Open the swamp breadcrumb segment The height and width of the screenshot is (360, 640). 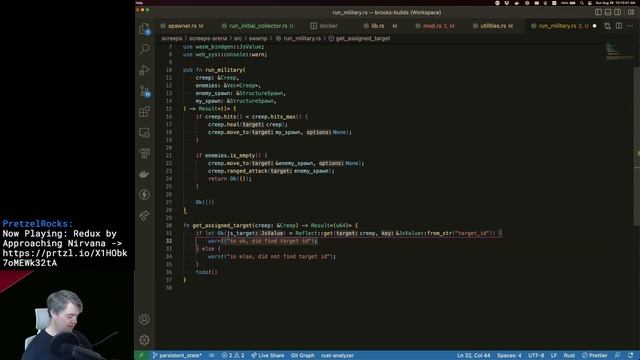point(258,38)
